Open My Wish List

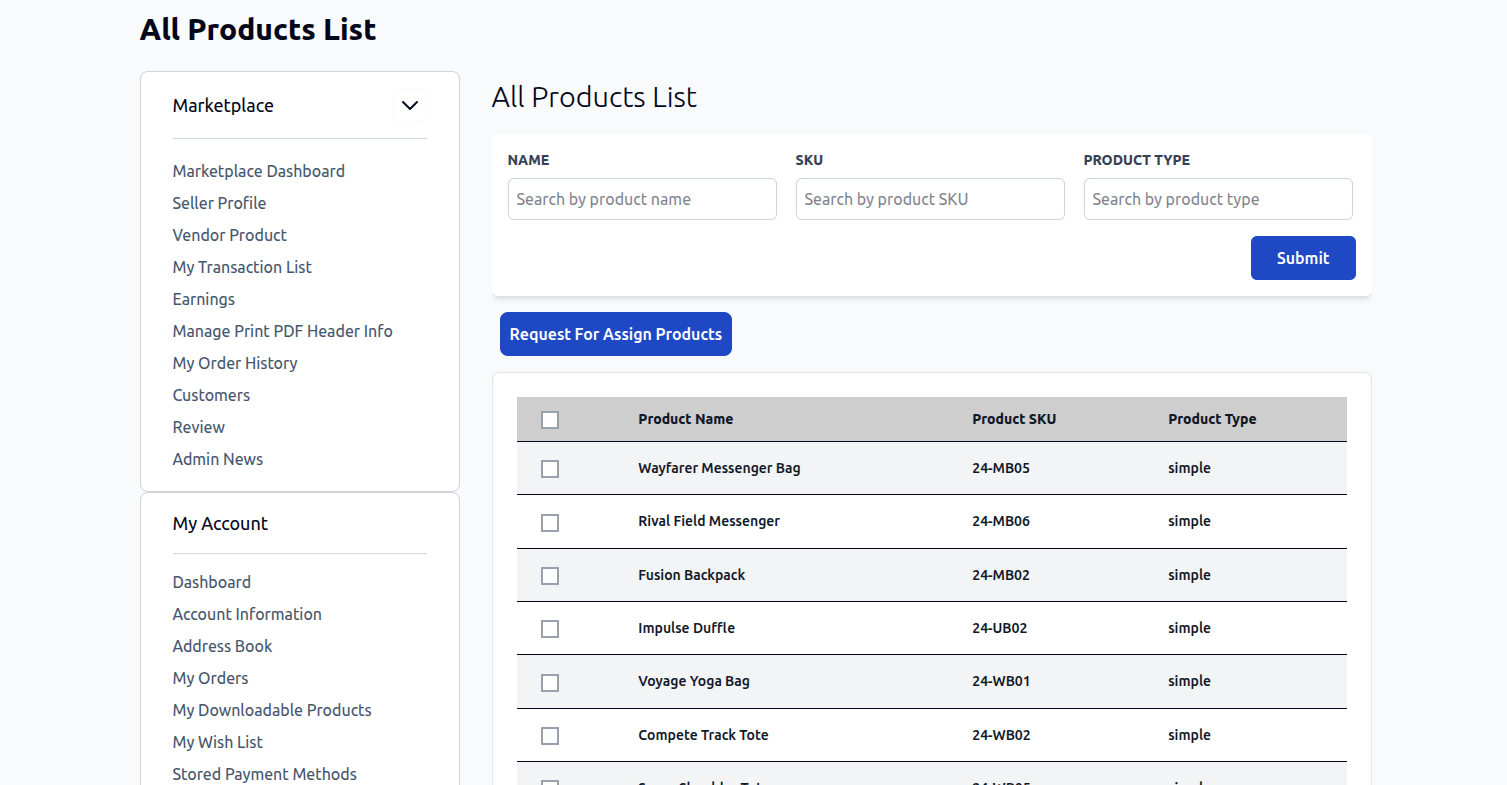tap(217, 742)
